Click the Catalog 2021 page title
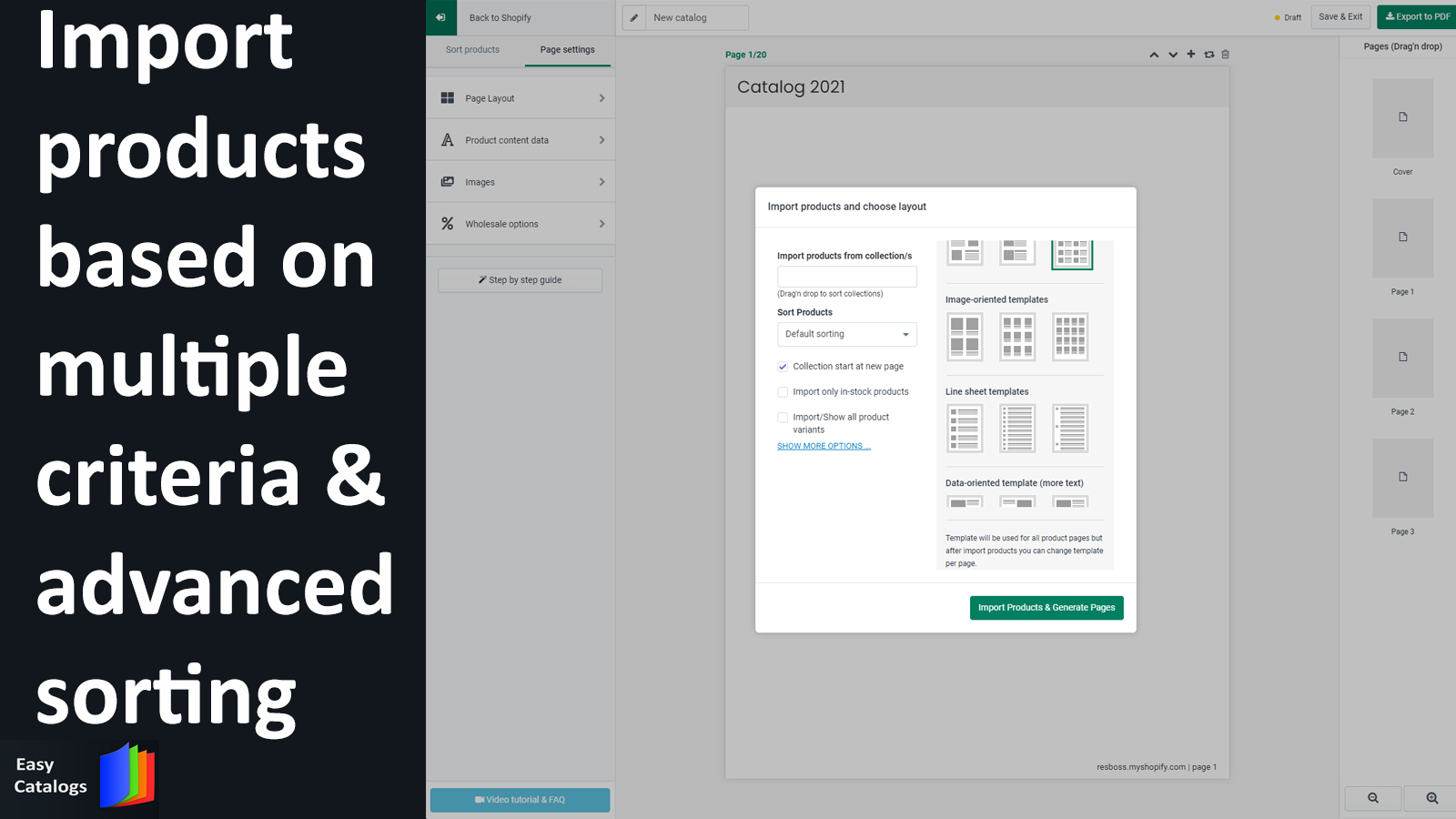Viewport: 1456px width, 819px height. [791, 87]
